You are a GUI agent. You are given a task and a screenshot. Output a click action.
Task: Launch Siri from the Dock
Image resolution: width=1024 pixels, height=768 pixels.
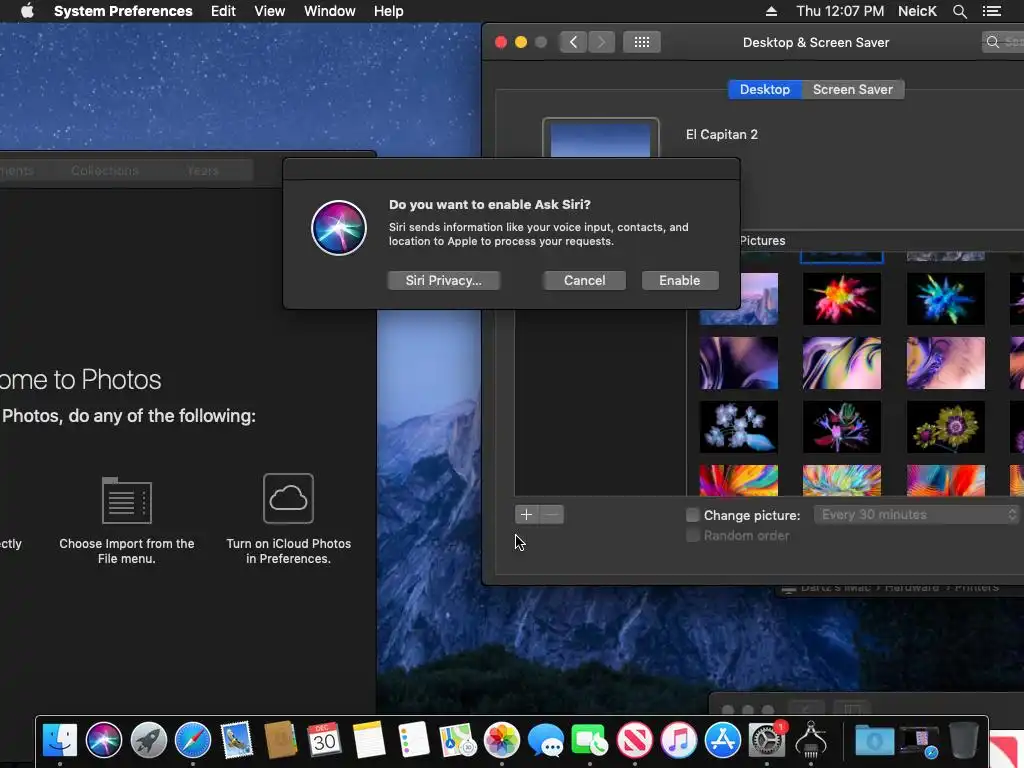point(104,741)
